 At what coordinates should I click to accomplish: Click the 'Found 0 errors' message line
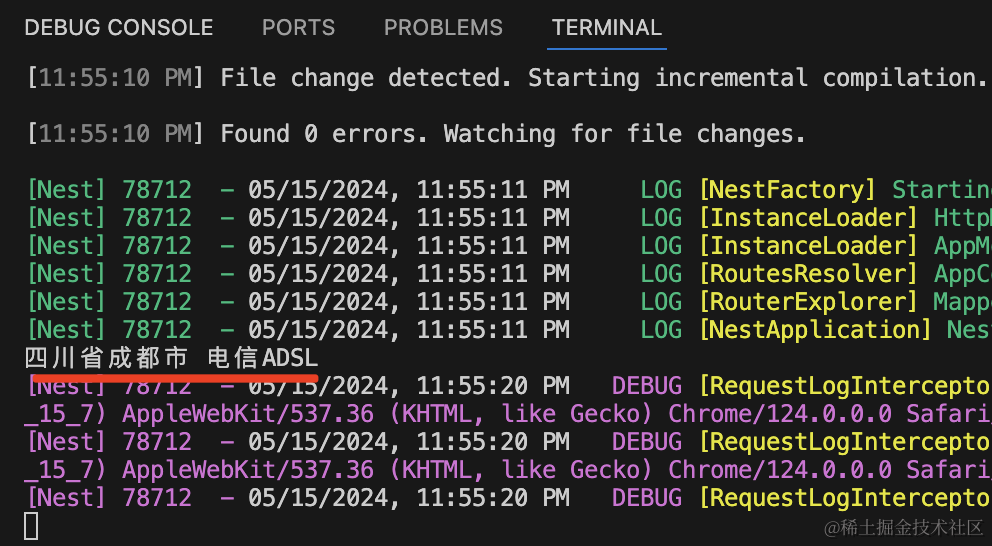pos(512,134)
